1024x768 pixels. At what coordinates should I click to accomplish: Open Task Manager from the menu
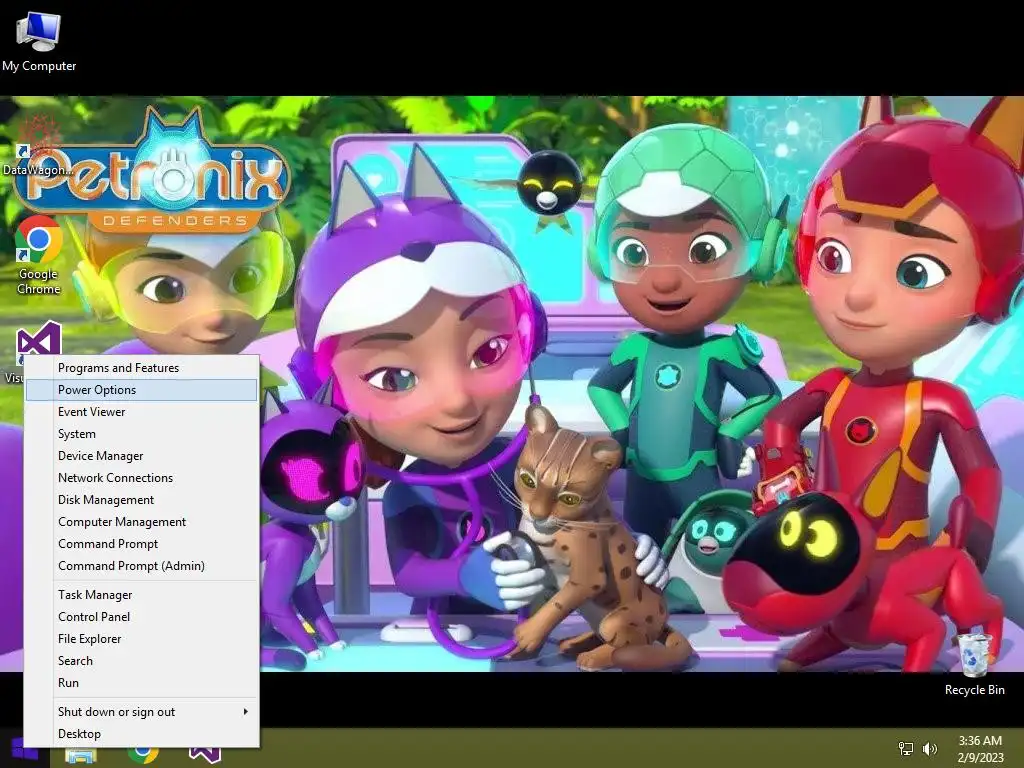[142, 595]
